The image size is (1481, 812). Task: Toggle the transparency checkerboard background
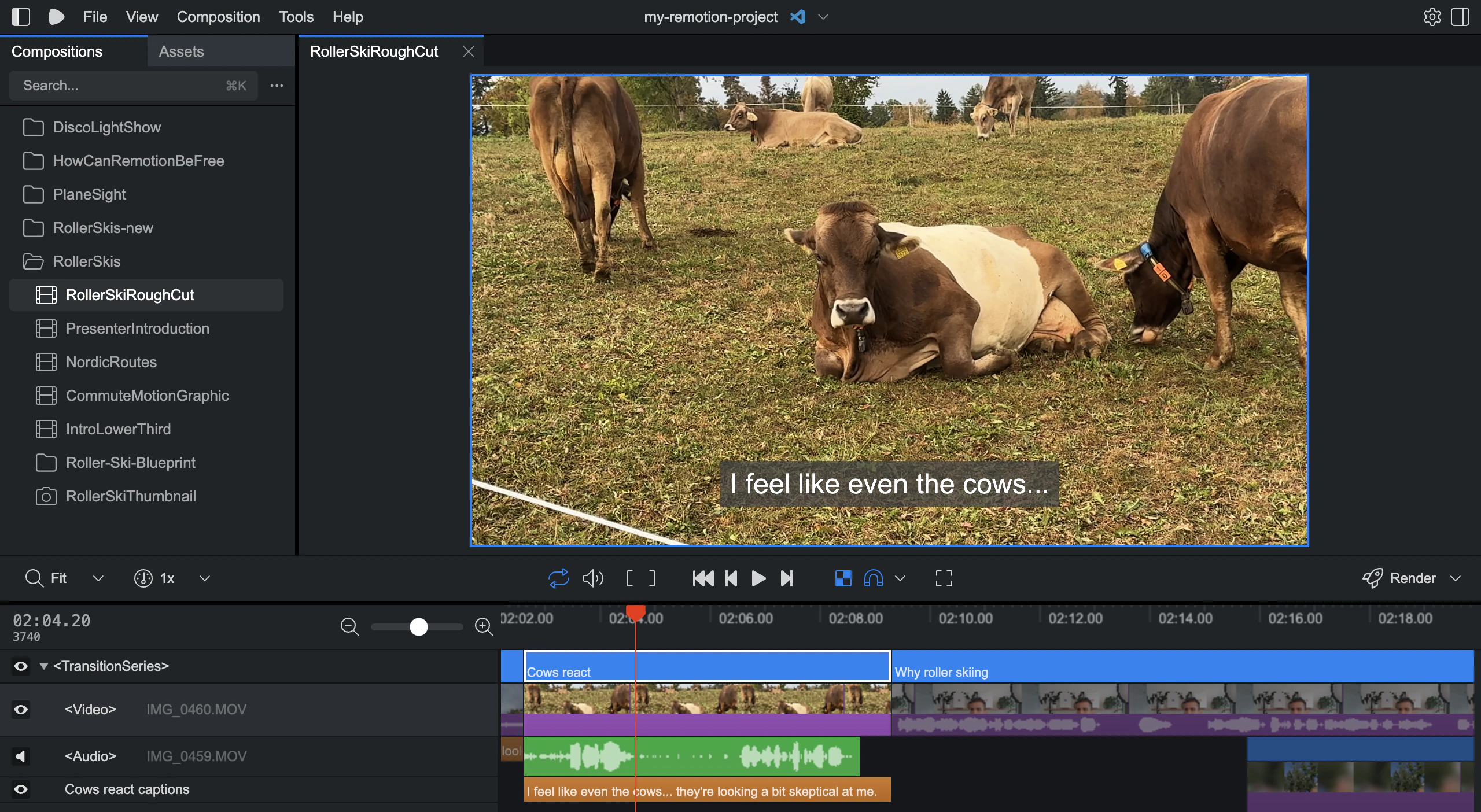click(843, 578)
